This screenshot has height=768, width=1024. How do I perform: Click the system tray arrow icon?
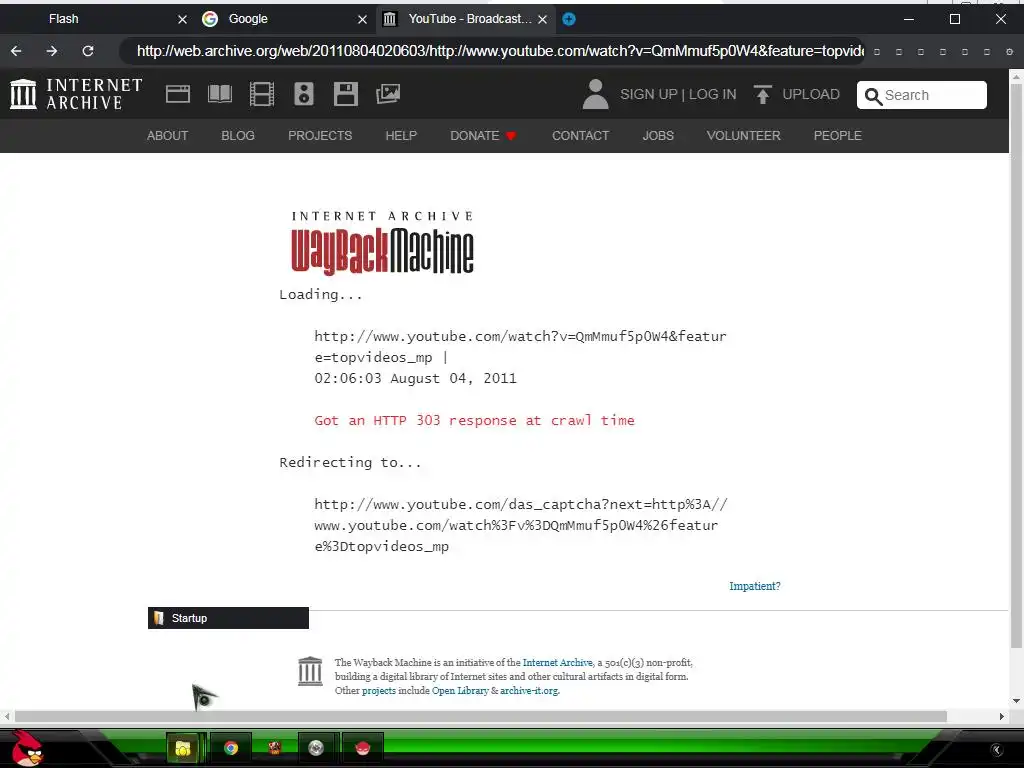[997, 750]
